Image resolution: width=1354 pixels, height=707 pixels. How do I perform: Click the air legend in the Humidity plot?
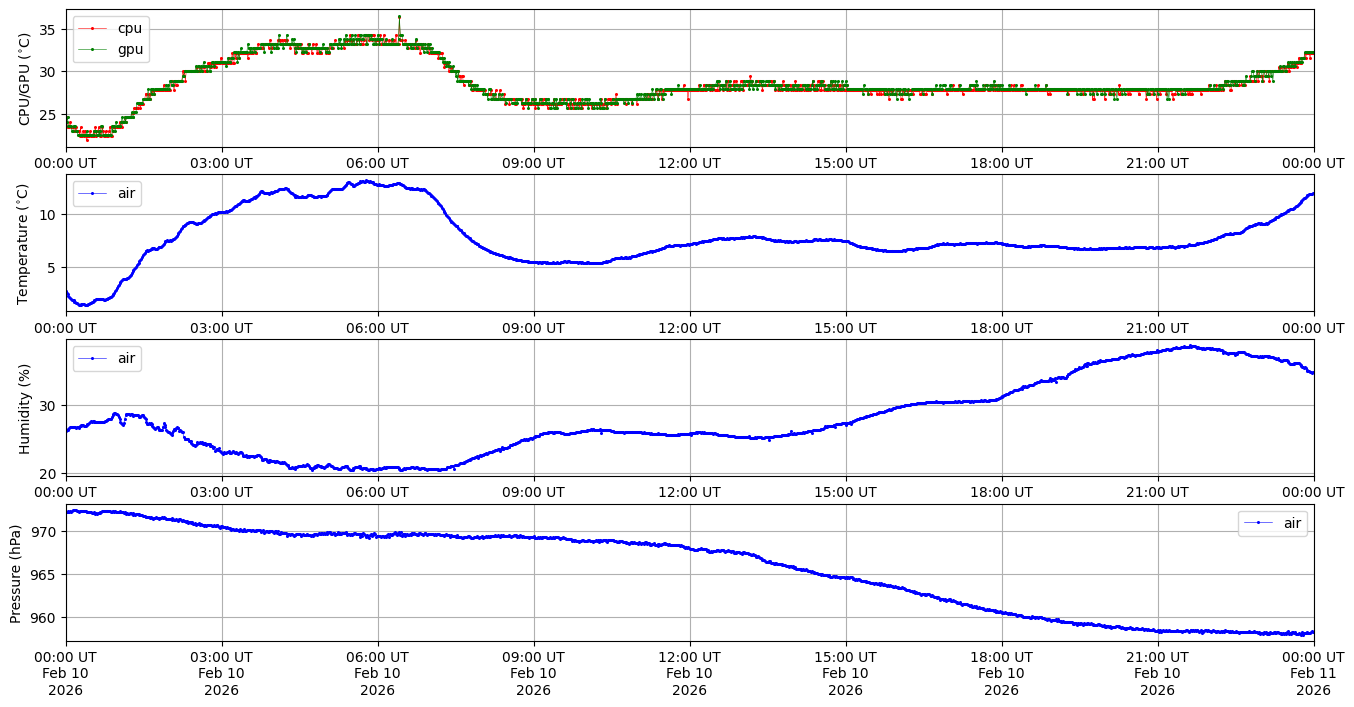[x=107, y=358]
